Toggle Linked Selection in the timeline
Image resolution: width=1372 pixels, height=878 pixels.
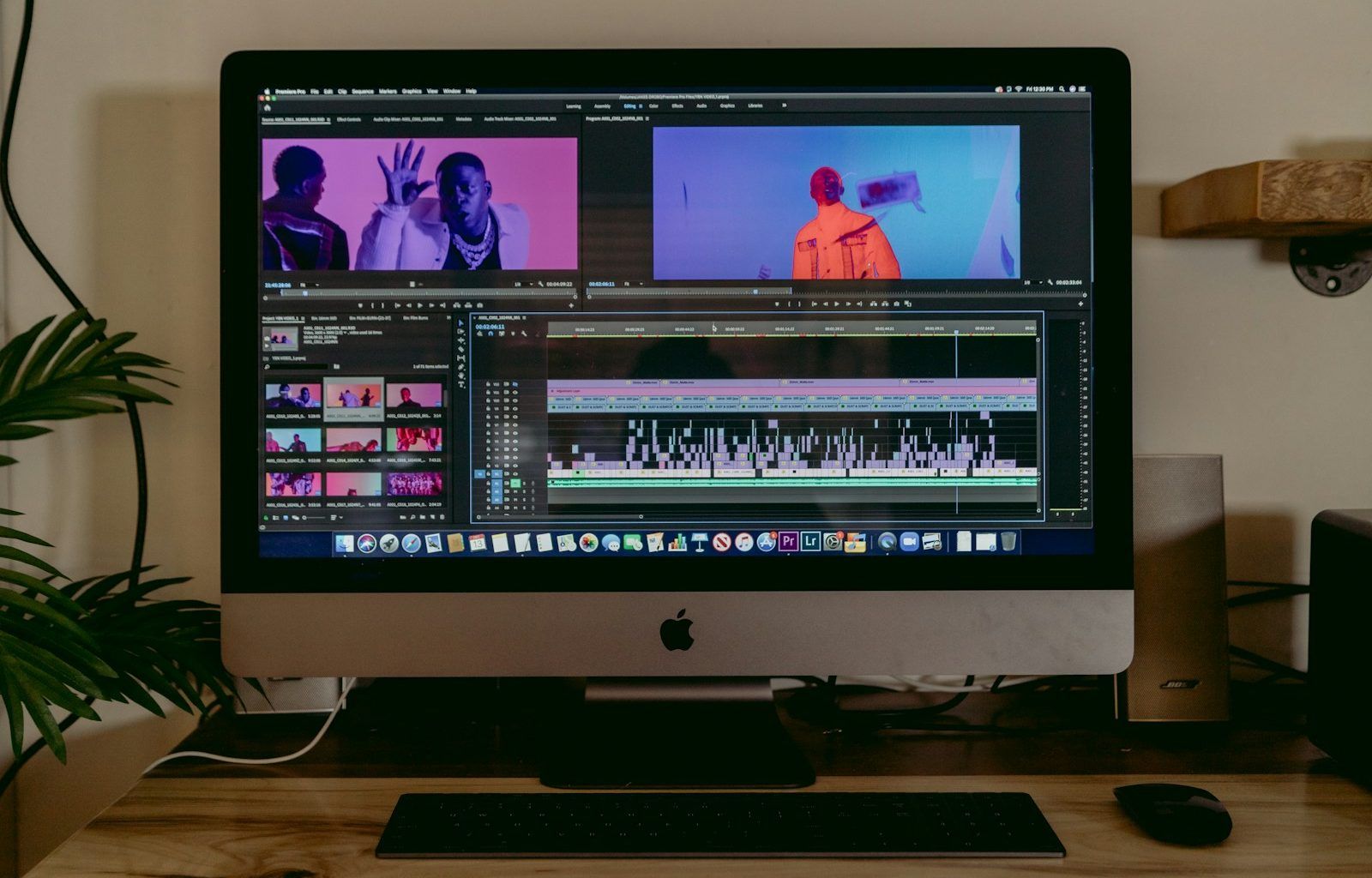(x=502, y=334)
